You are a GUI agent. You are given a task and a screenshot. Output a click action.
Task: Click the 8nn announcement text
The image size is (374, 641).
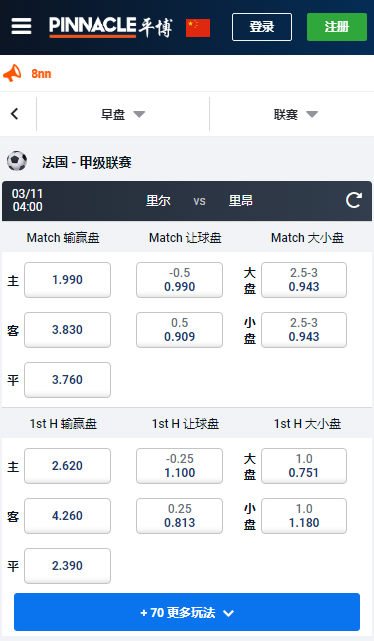click(x=41, y=74)
